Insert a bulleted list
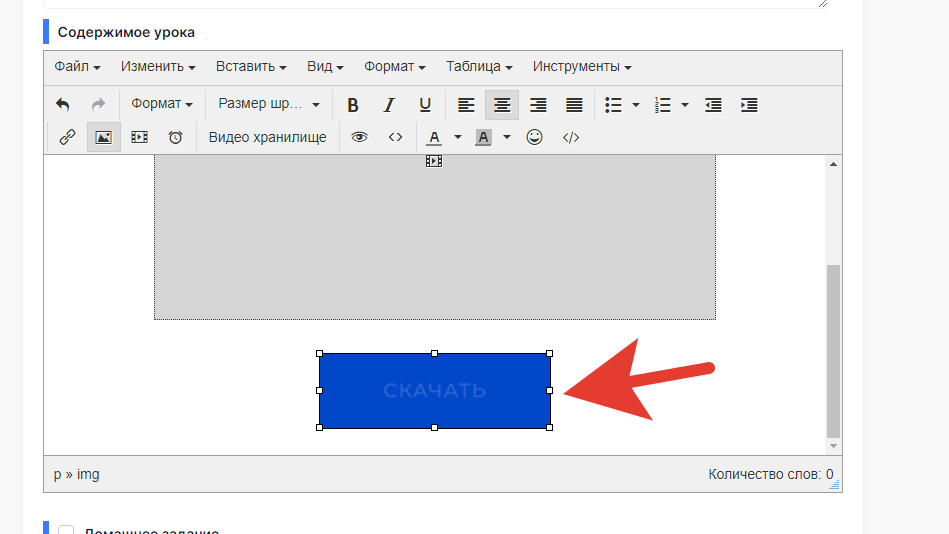The image size is (949, 534). click(x=614, y=105)
